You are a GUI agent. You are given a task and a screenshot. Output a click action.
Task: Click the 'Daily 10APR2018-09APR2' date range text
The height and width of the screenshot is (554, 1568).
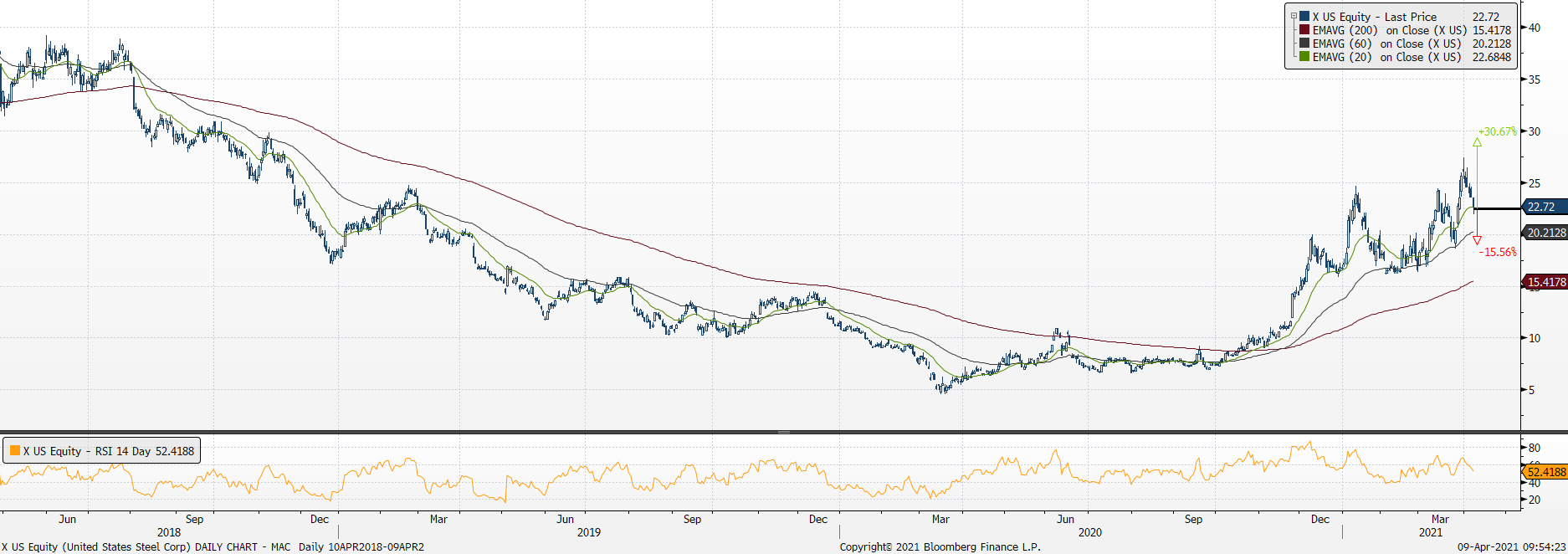361,546
